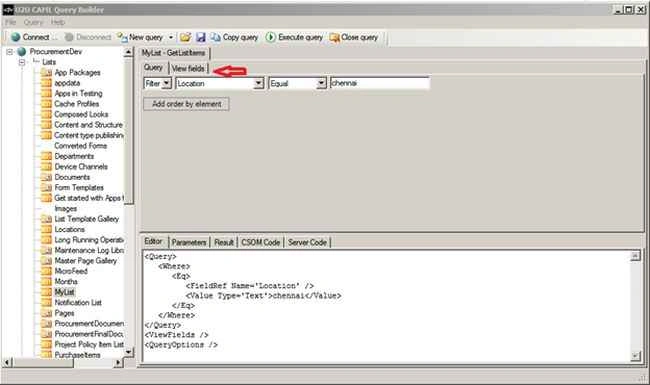Click Master Page Gallery icon
650x385 pixels.
pos(46,261)
